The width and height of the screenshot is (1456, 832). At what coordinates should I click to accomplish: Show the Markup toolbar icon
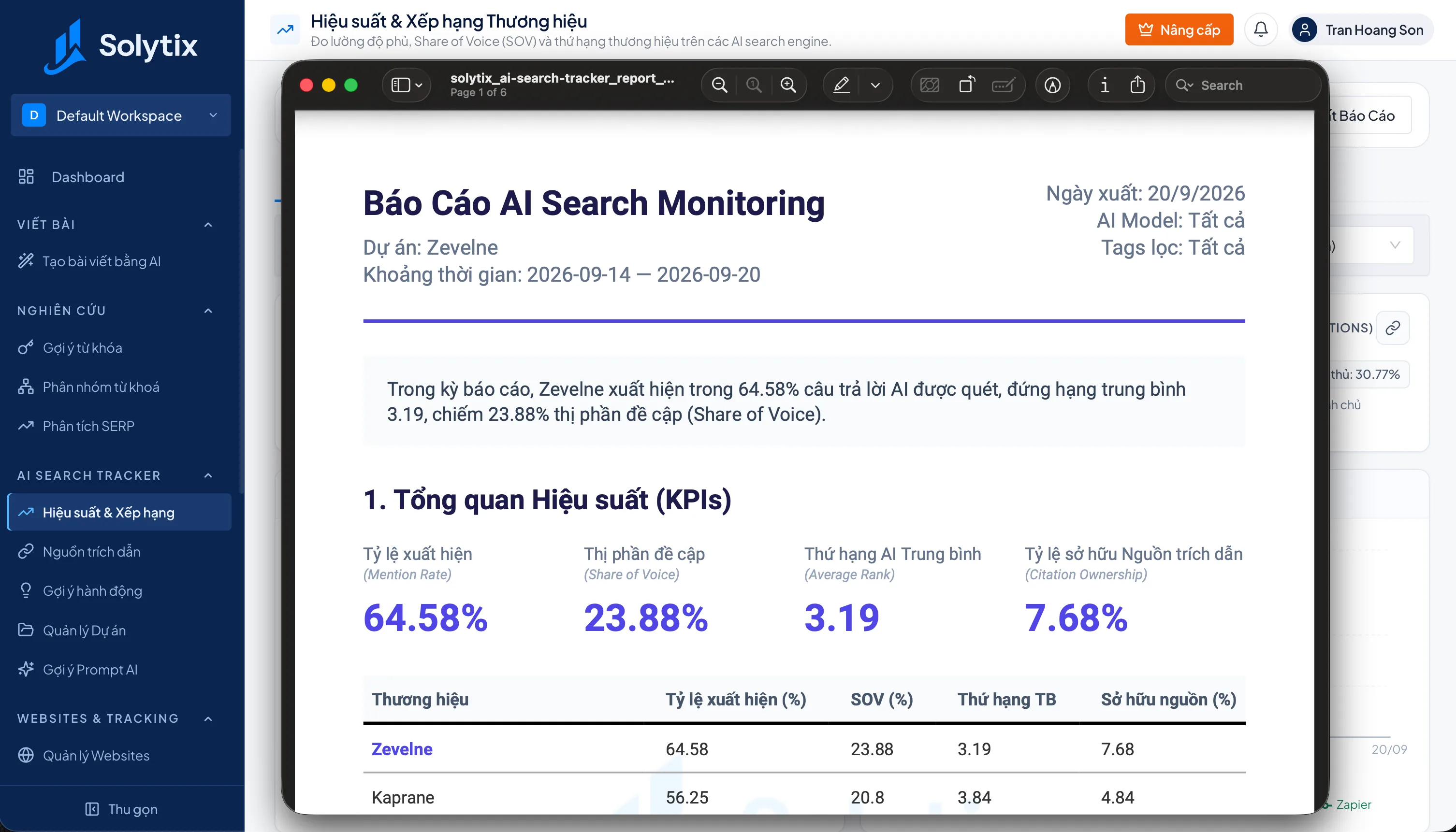1052,86
